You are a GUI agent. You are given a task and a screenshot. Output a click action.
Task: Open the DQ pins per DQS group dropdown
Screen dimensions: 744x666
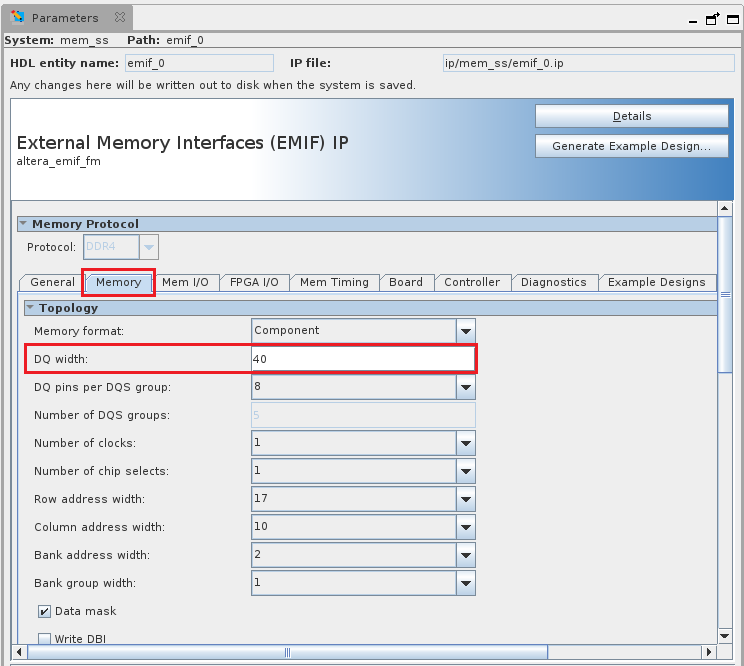(465, 387)
